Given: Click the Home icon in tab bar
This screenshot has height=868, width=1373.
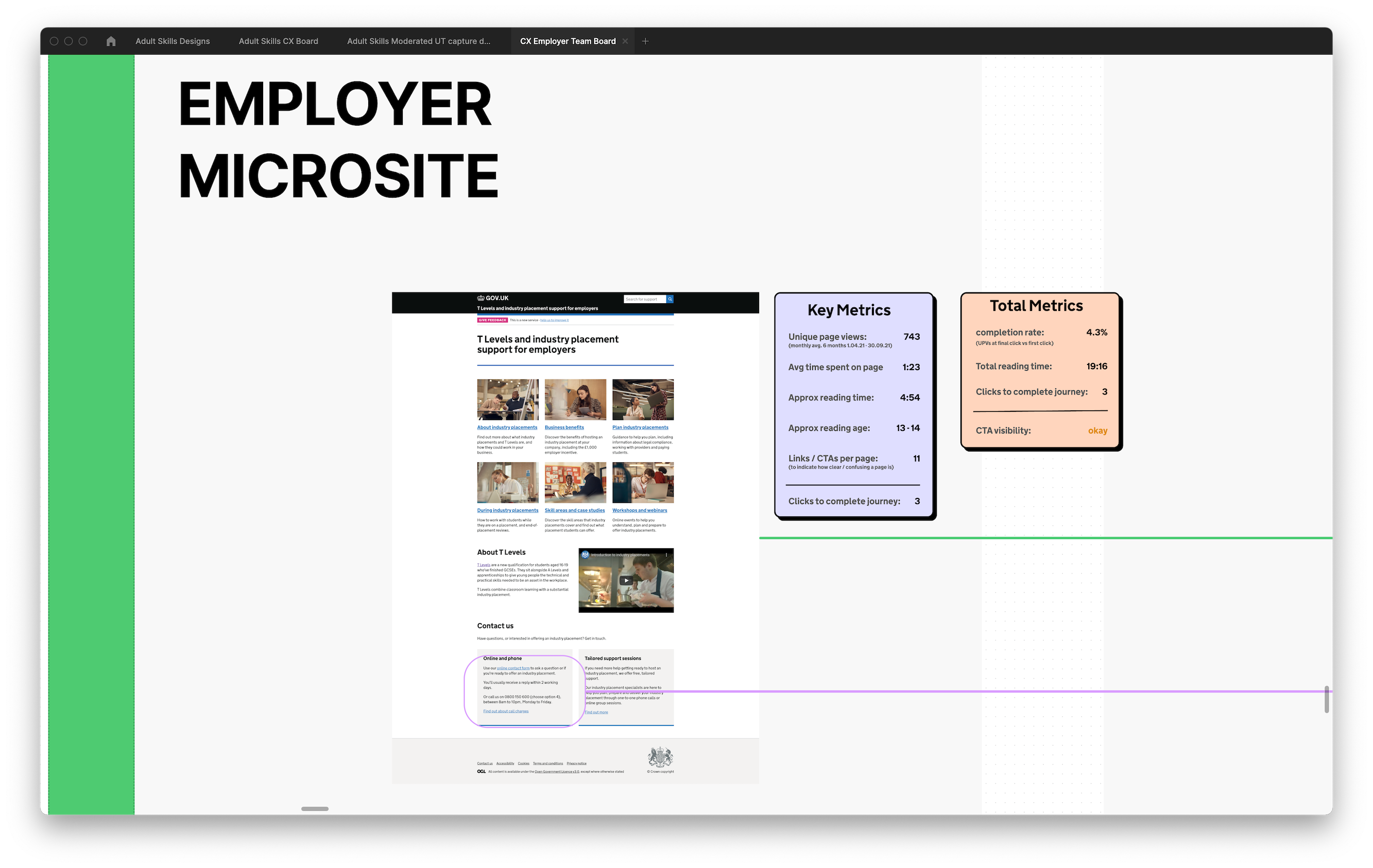Looking at the screenshot, I should click(111, 41).
